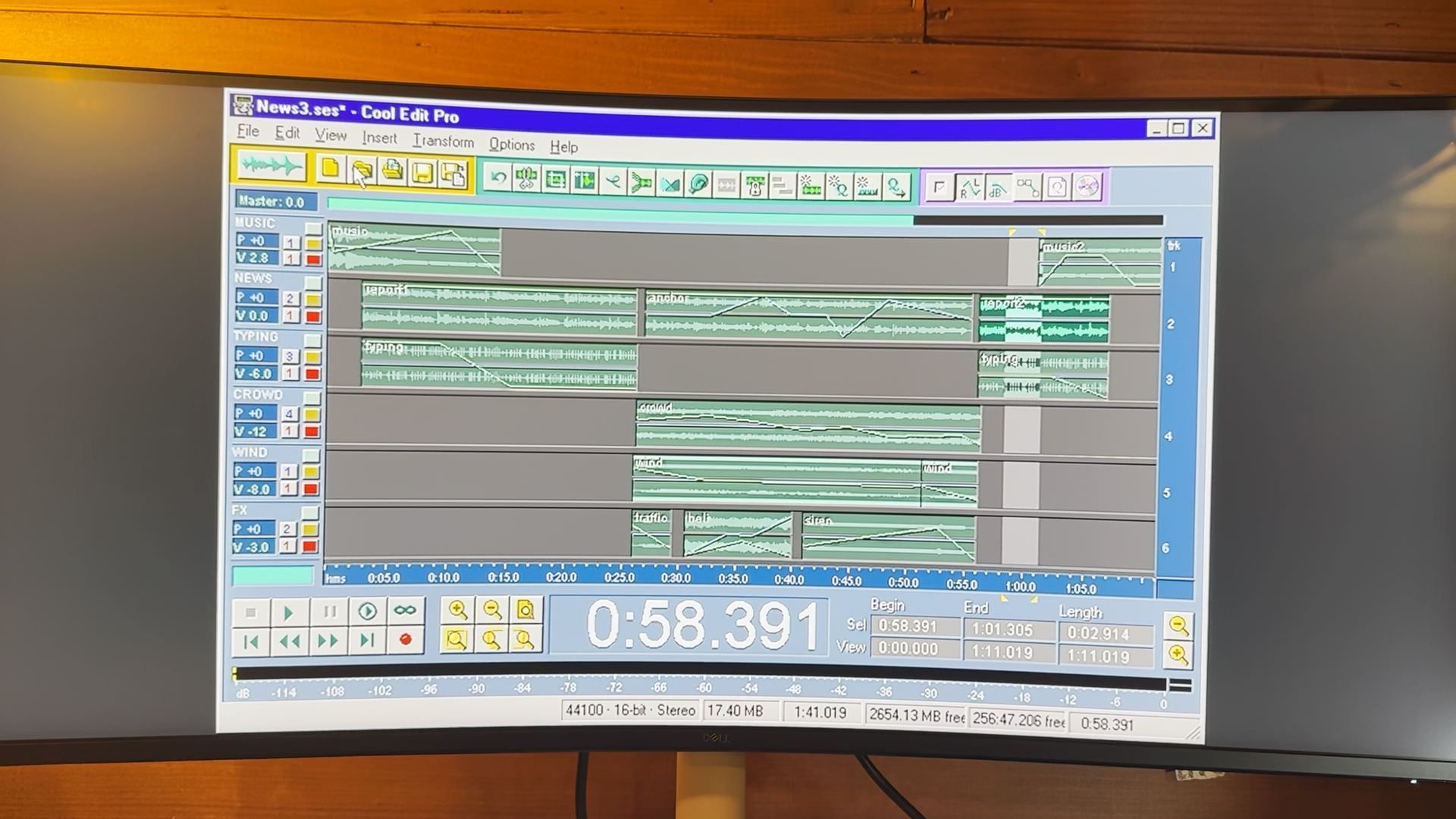Click the floppy-with-pages save icon
This screenshot has width=1456, height=819.
(x=453, y=174)
